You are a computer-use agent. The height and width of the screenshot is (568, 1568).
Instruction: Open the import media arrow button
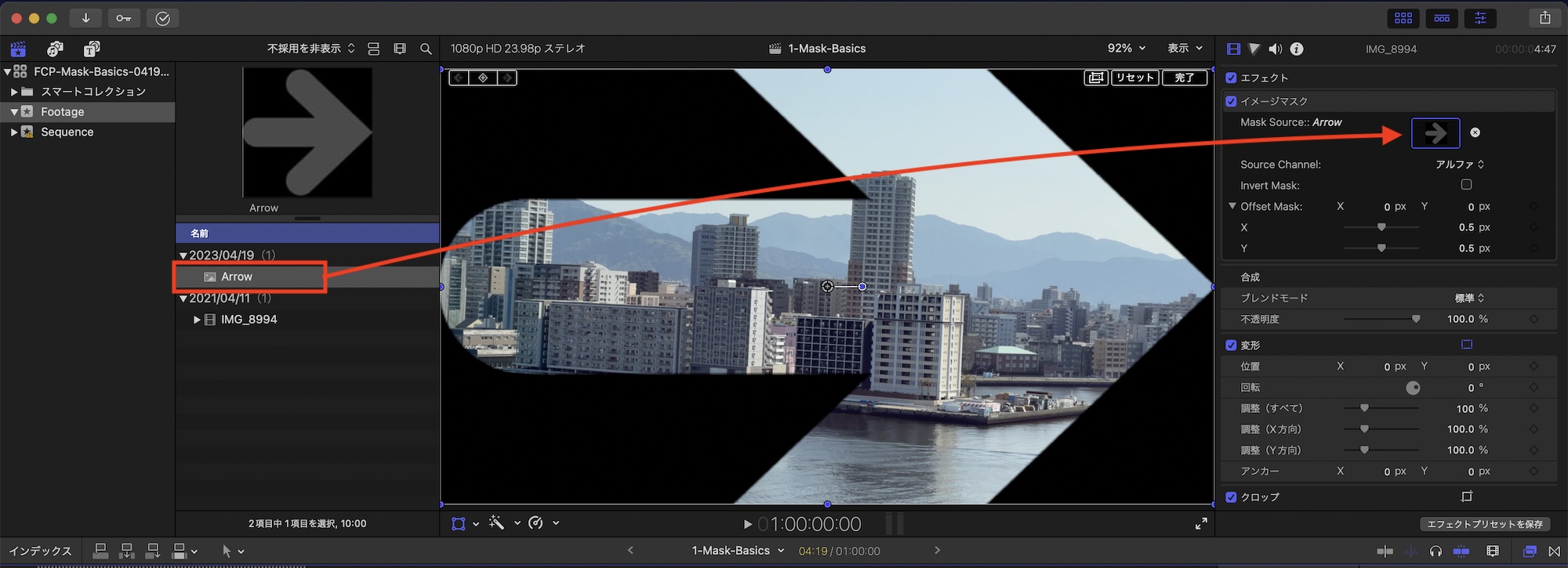(x=85, y=18)
